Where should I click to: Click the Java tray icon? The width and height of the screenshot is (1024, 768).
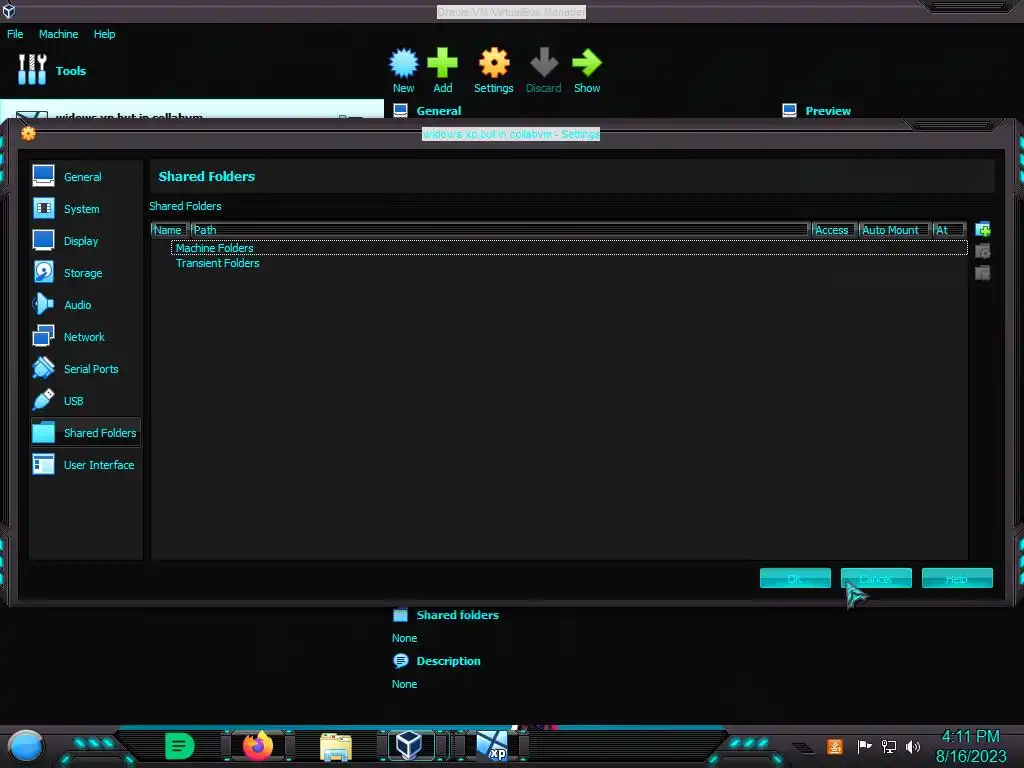coord(835,746)
